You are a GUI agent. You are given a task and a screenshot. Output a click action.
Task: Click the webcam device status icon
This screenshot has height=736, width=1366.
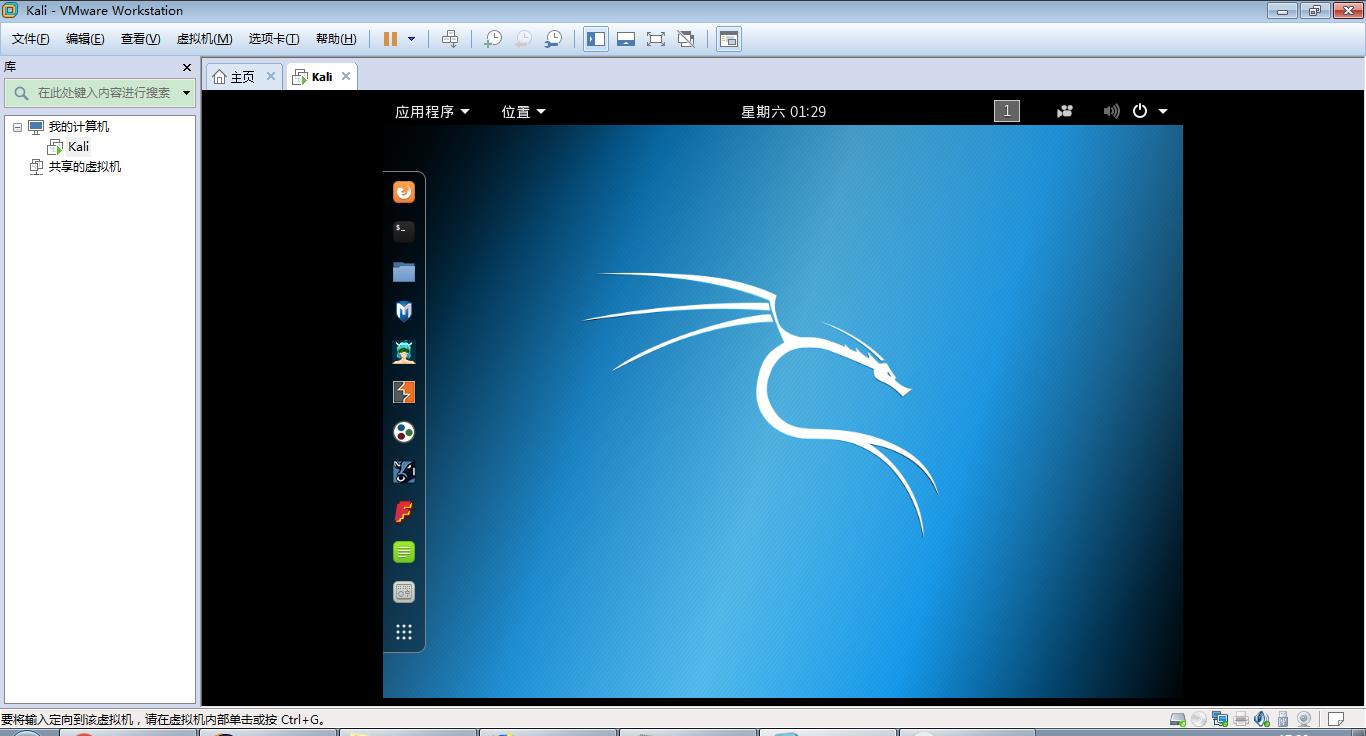1304,719
